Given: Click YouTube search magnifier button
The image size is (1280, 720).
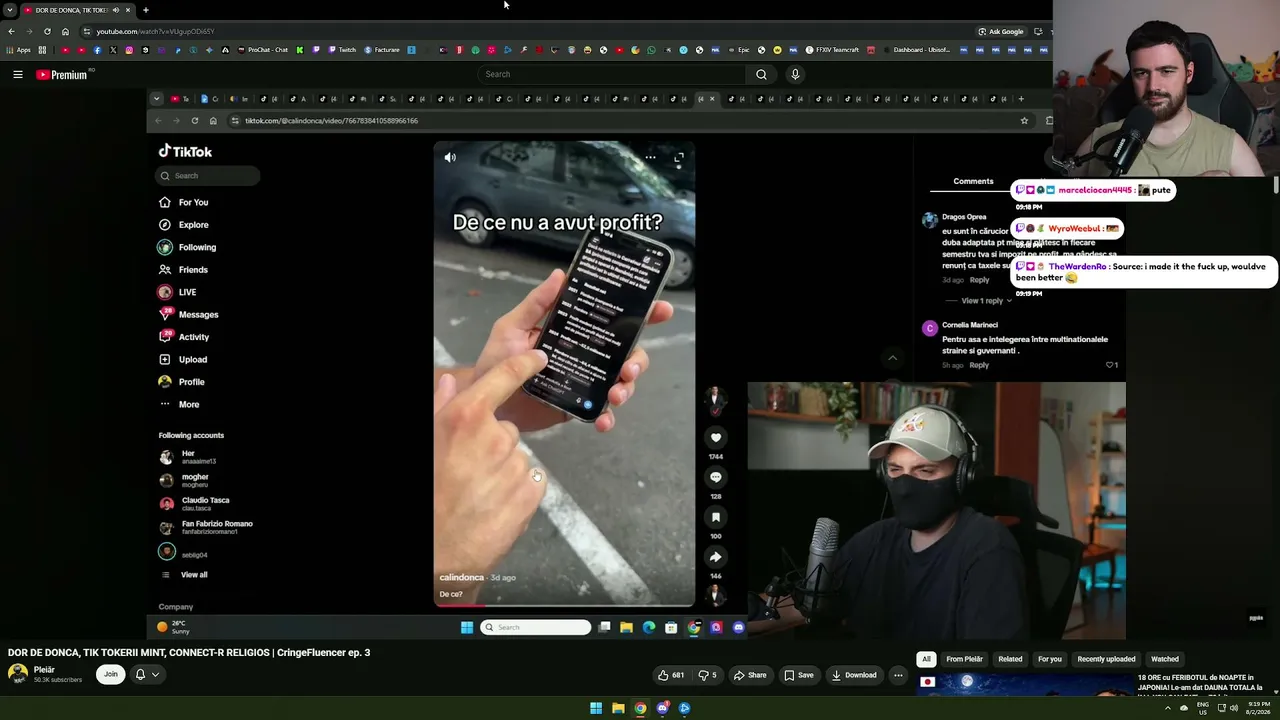Looking at the screenshot, I should (761, 74).
